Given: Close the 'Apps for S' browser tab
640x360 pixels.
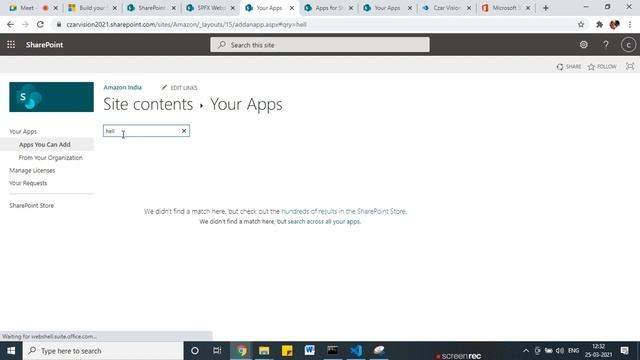Looking at the screenshot, I should point(351,8).
